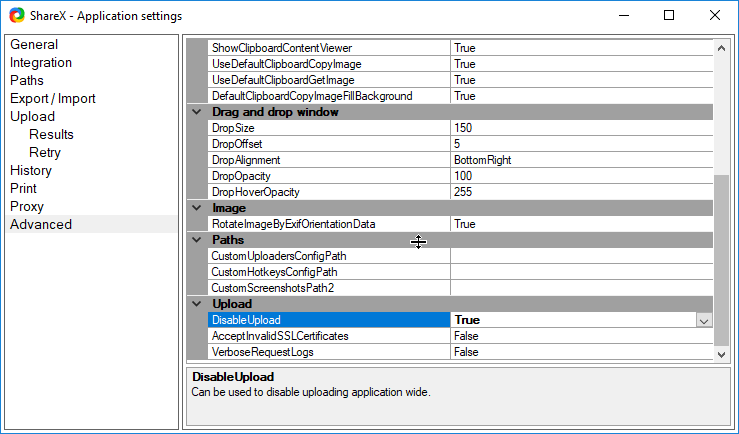
Task: Select Upload in the left sidebar
Action: tap(33, 116)
